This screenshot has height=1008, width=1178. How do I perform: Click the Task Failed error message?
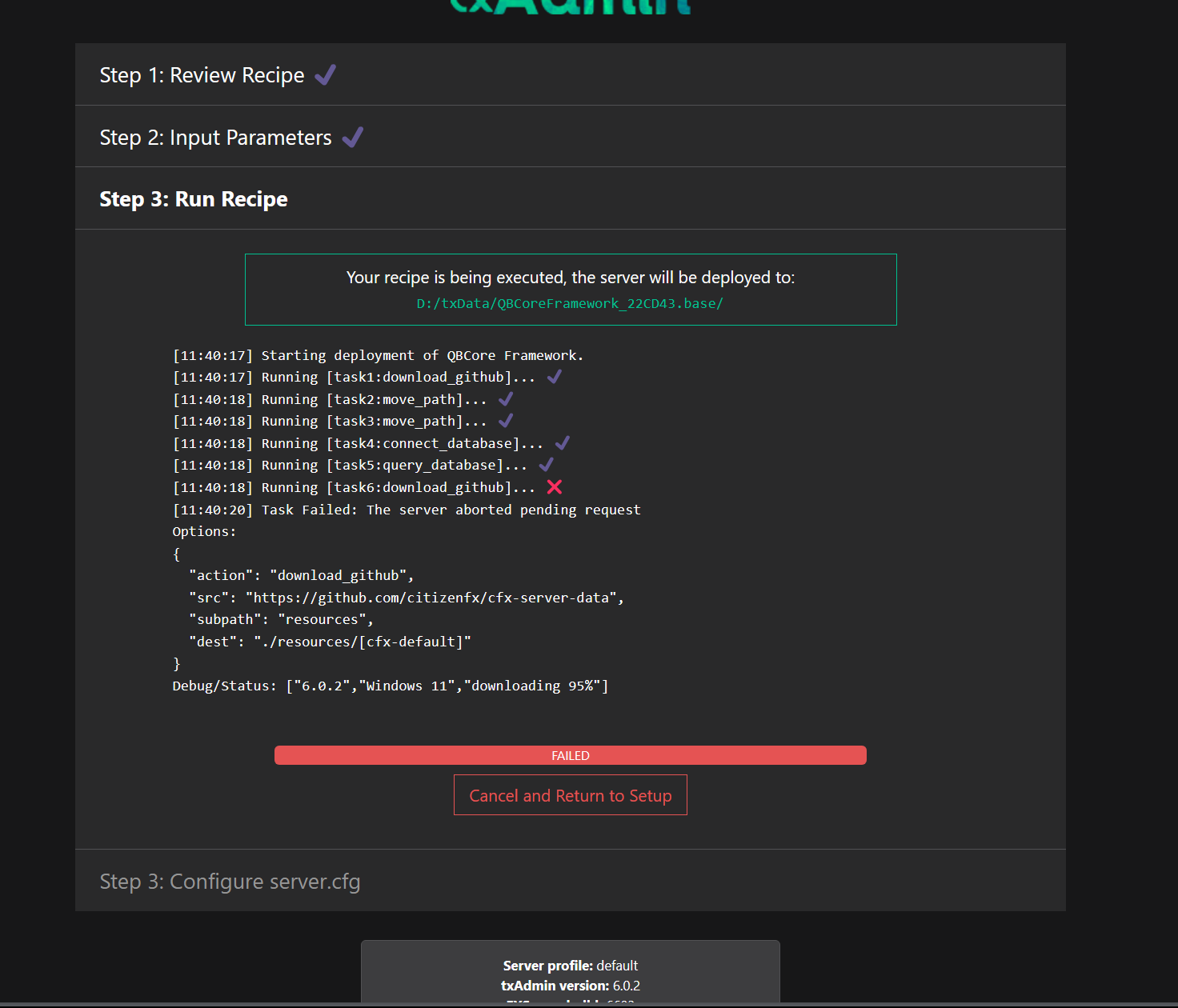point(406,509)
